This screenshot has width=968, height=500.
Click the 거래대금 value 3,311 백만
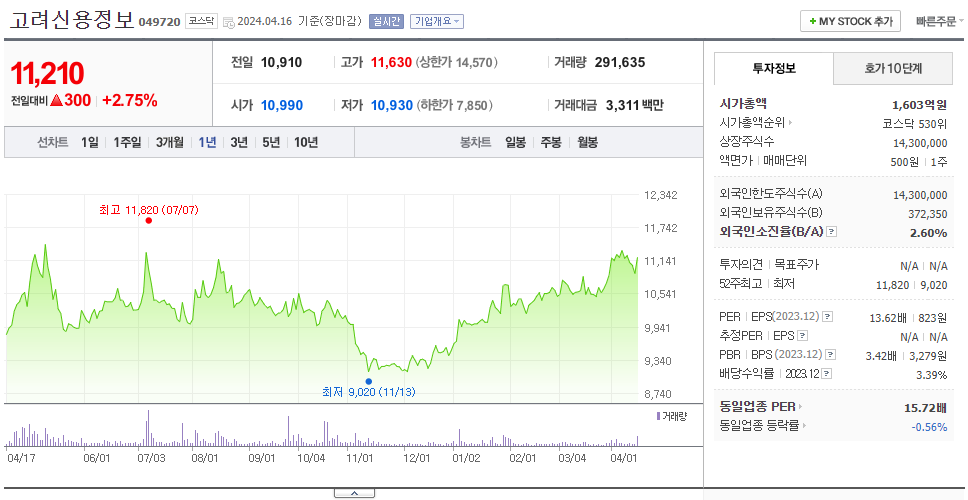pyautogui.click(x=635, y=106)
